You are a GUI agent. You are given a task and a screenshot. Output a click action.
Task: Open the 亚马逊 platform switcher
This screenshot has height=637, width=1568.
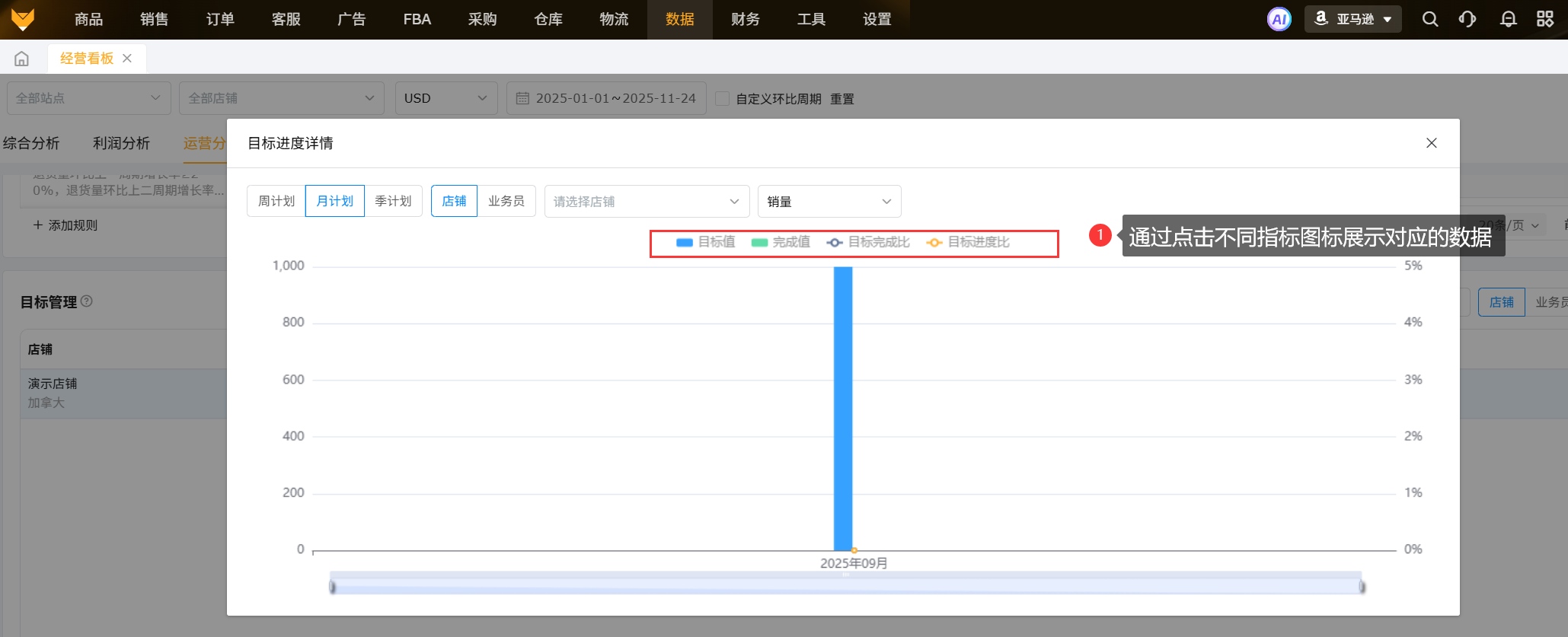[x=1353, y=19]
